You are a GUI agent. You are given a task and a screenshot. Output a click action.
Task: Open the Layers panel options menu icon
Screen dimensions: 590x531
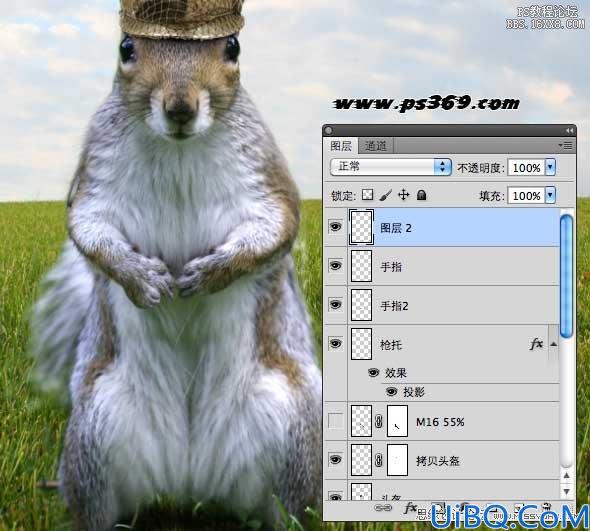point(566,145)
